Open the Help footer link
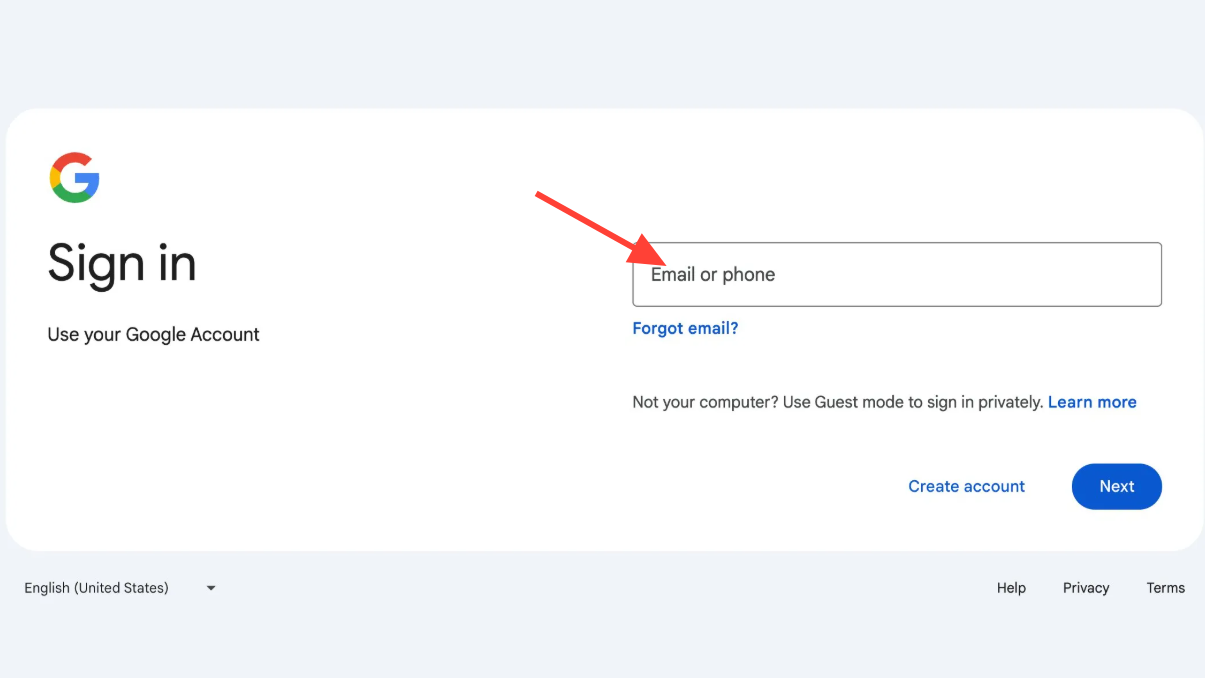Screen dimensions: 1205x678 pos(1011,588)
